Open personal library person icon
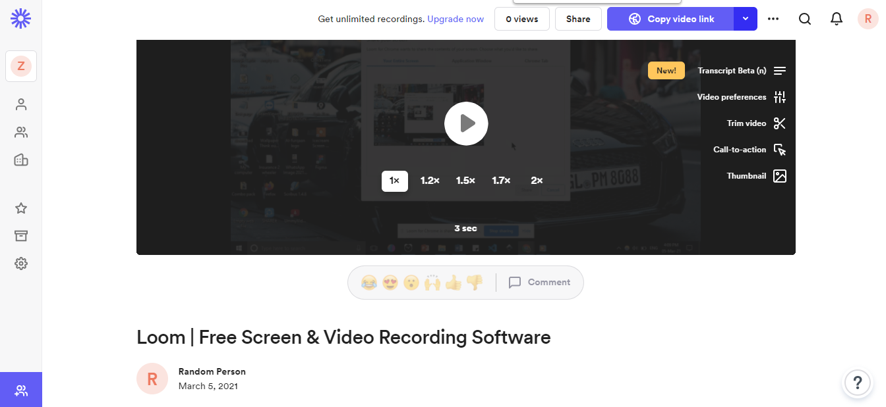The height and width of the screenshot is (407, 886). [21, 105]
